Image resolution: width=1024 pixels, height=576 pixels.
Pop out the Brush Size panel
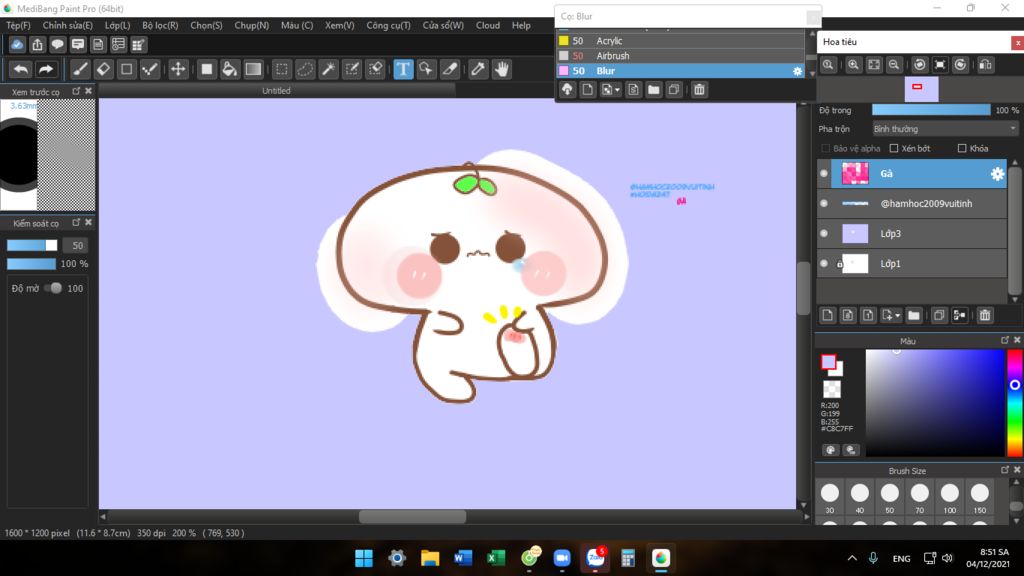click(x=1004, y=470)
